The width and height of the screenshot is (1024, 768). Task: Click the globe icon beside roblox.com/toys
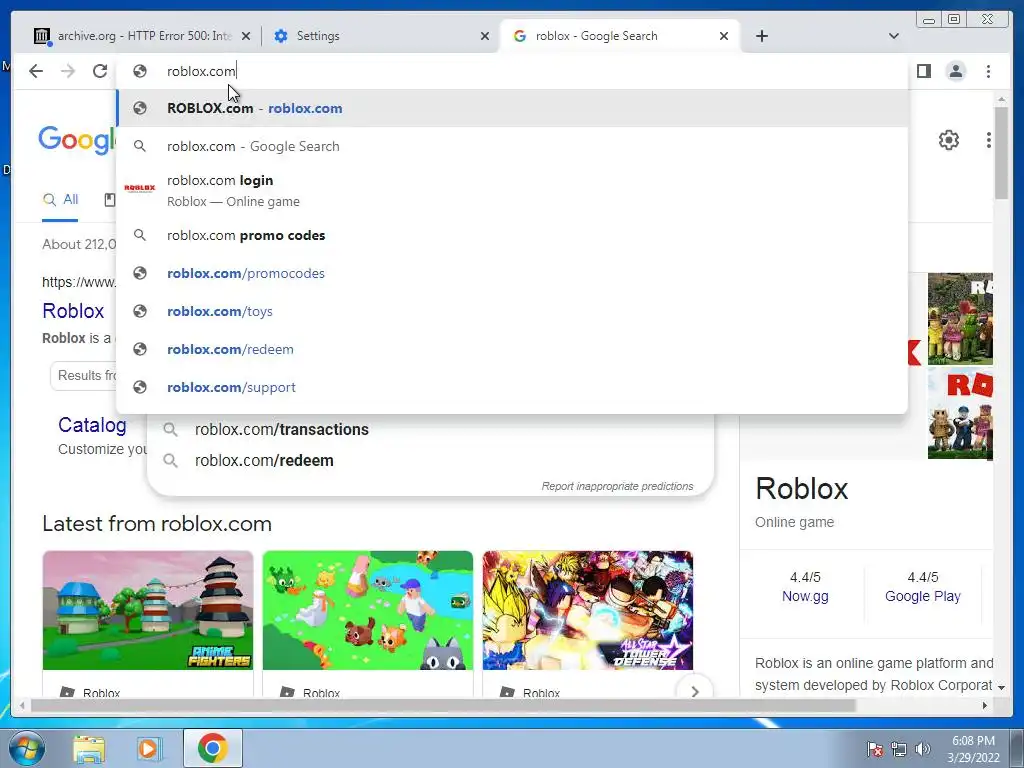[x=140, y=311]
